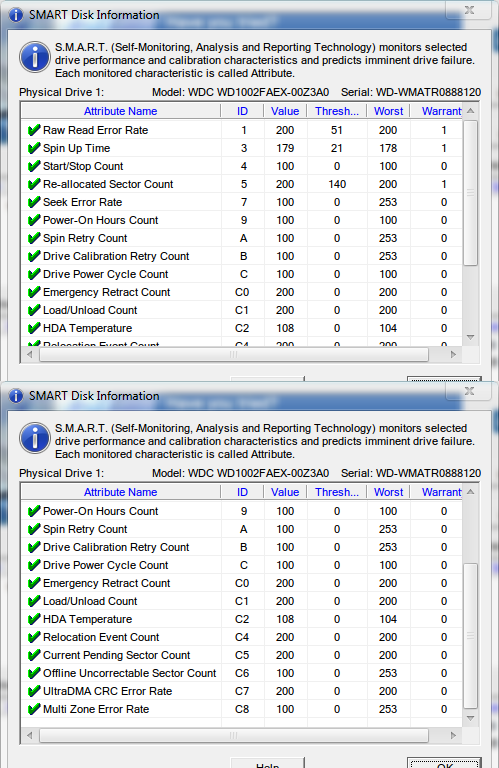Sort by Attribute Name column in upper dialog

click(x=120, y=111)
